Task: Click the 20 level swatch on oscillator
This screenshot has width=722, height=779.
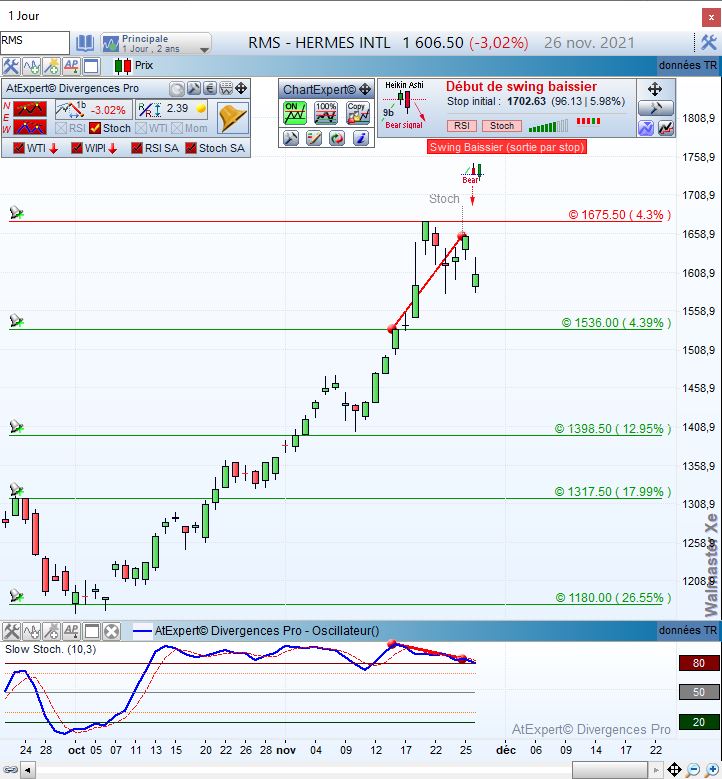Action: (x=699, y=722)
